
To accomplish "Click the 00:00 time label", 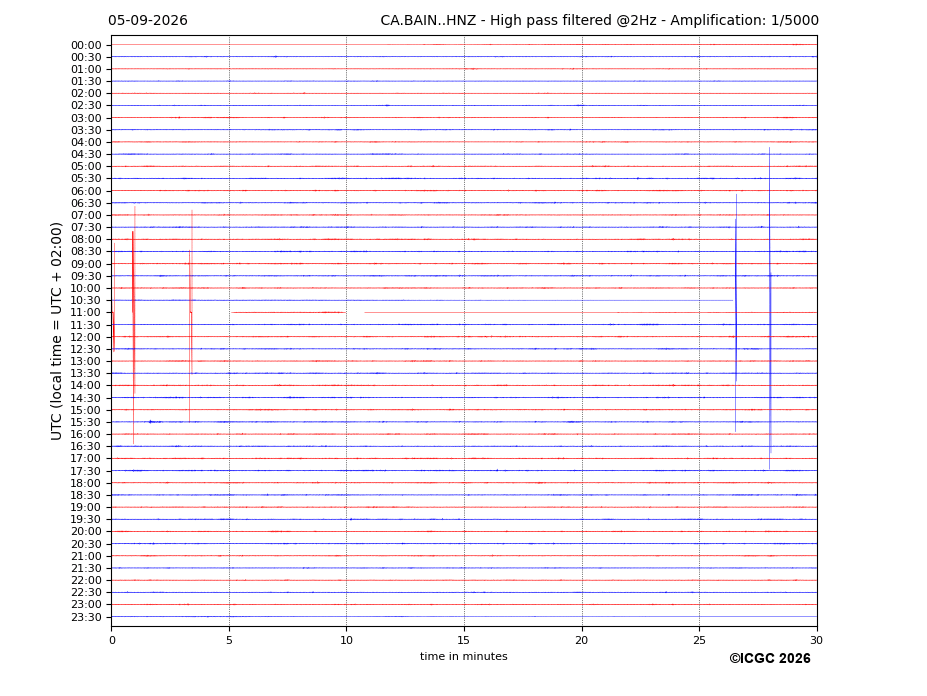I will pos(86,46).
